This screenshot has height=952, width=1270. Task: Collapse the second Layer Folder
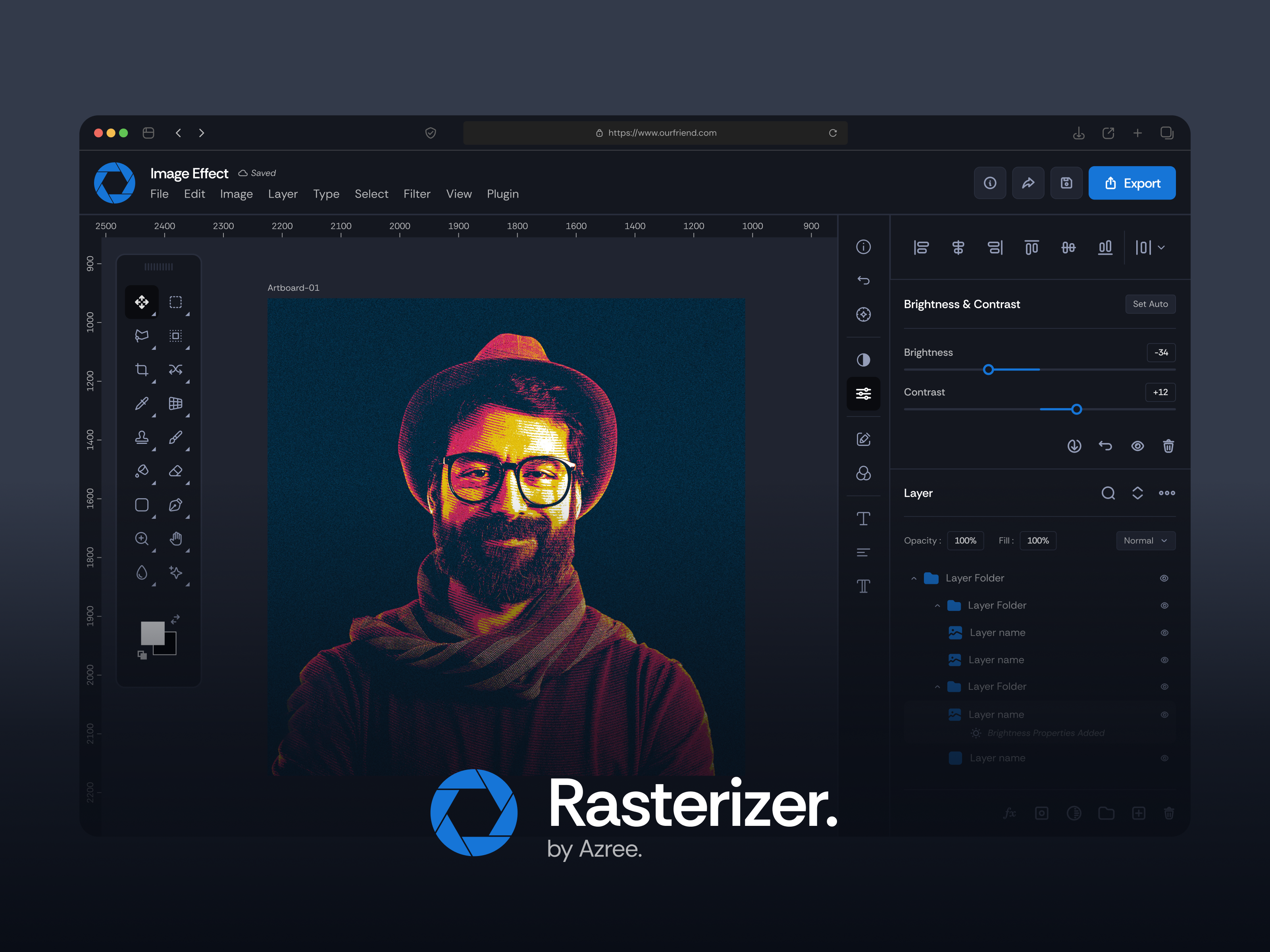[938, 605]
